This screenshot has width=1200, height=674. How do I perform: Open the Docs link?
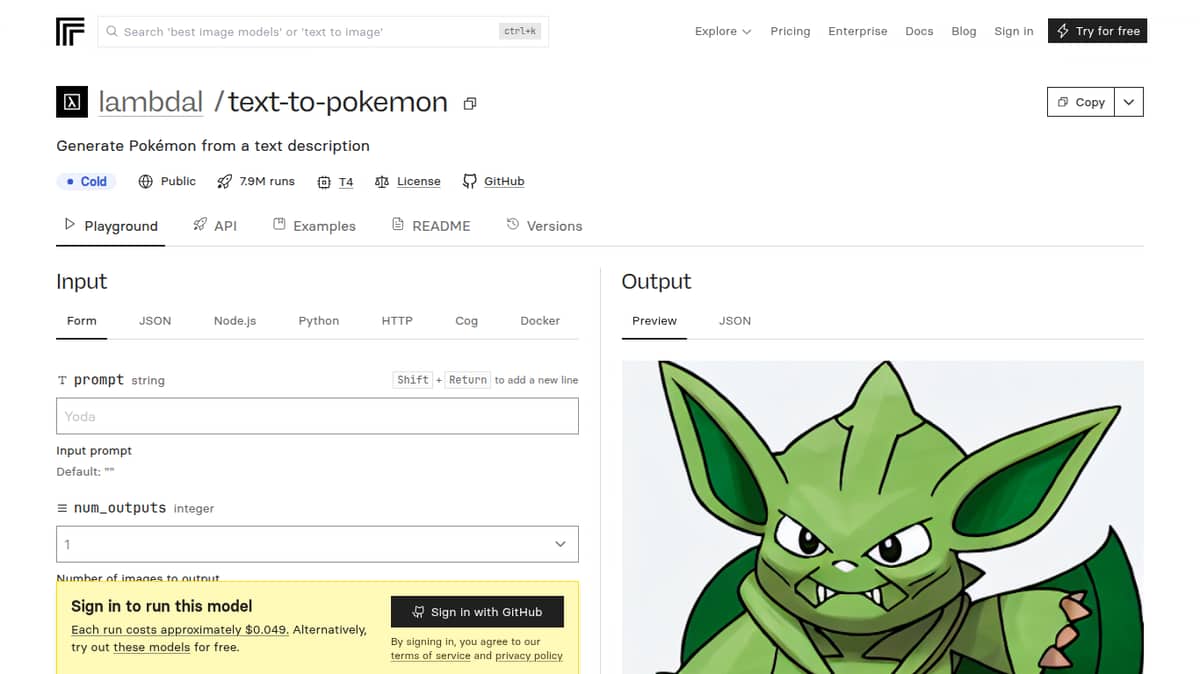coord(919,31)
